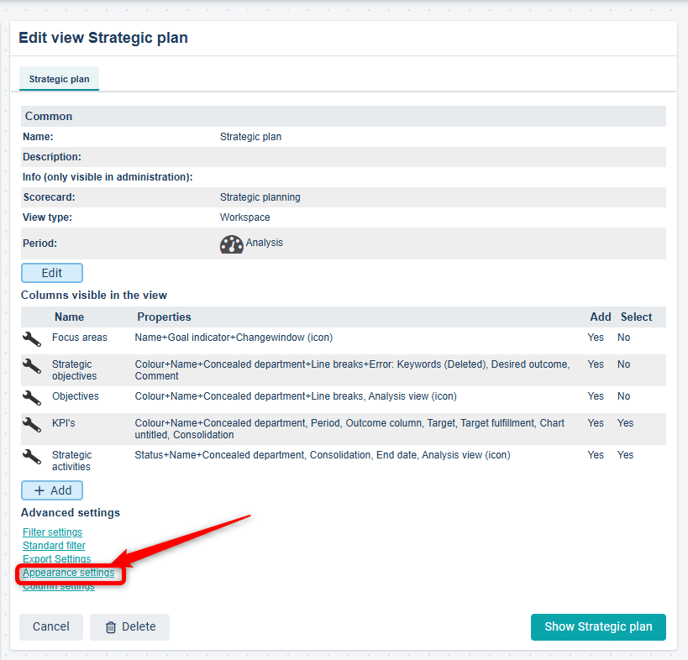Image resolution: width=688 pixels, height=660 pixels.
Task: Click the Export Settings link
Action: [57, 559]
